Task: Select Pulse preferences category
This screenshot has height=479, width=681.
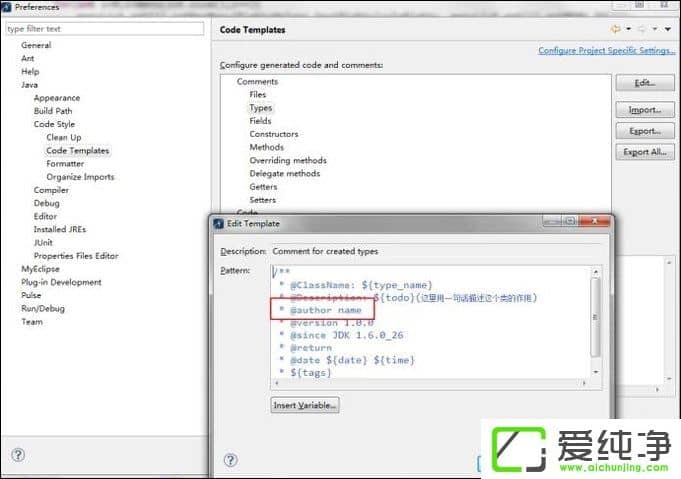Action: pyautogui.click(x=31, y=295)
